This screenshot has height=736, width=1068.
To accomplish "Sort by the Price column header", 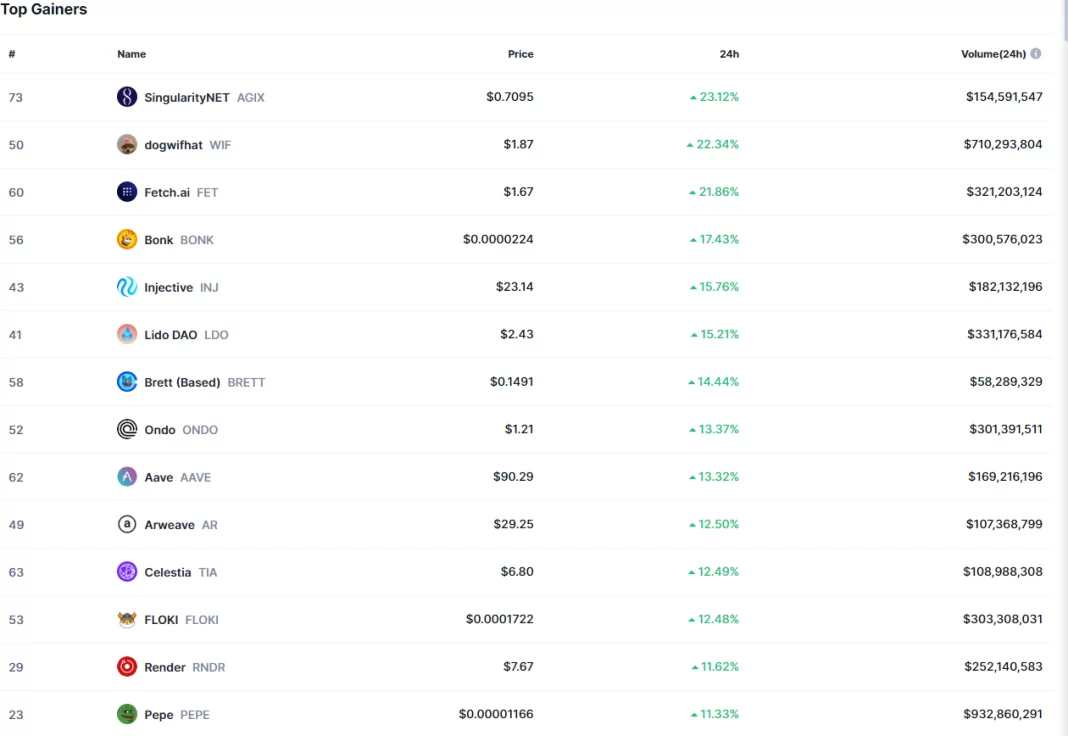I will pyautogui.click(x=520, y=54).
